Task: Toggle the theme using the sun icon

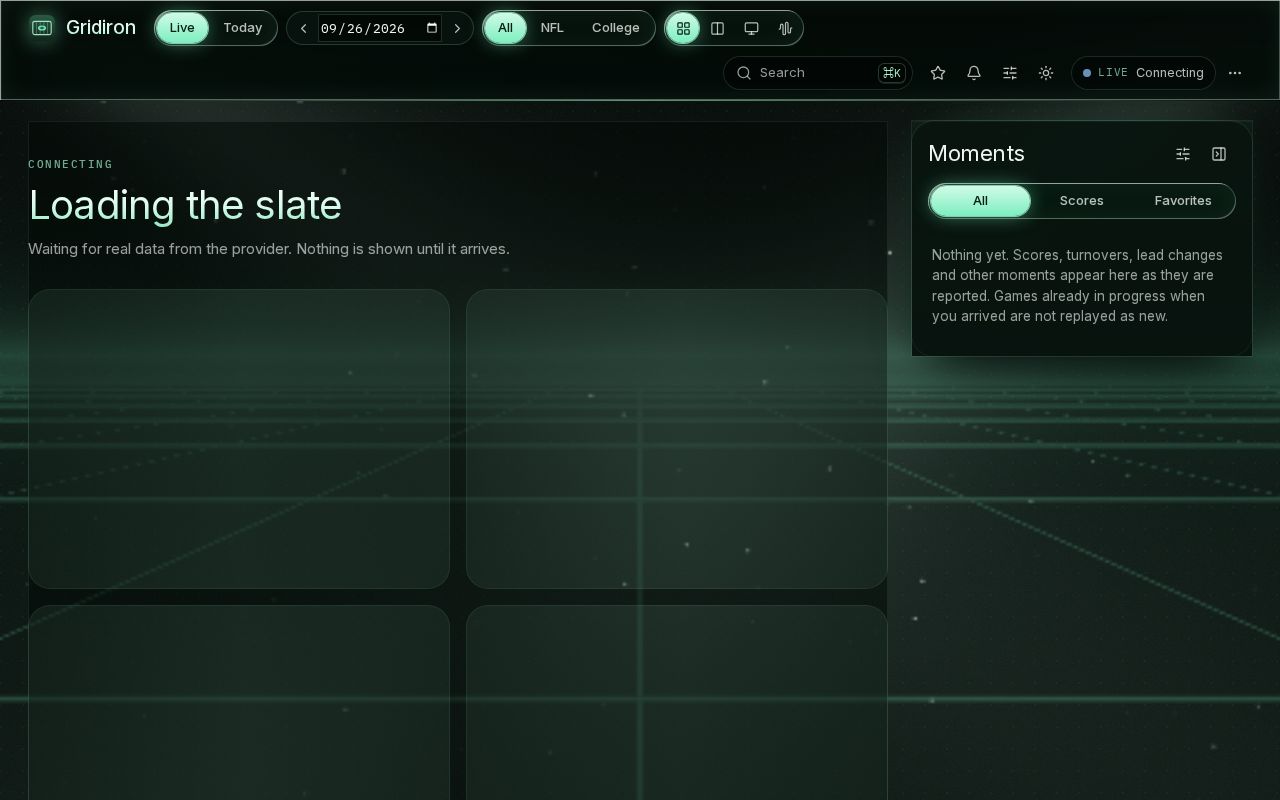Action: tap(1046, 73)
